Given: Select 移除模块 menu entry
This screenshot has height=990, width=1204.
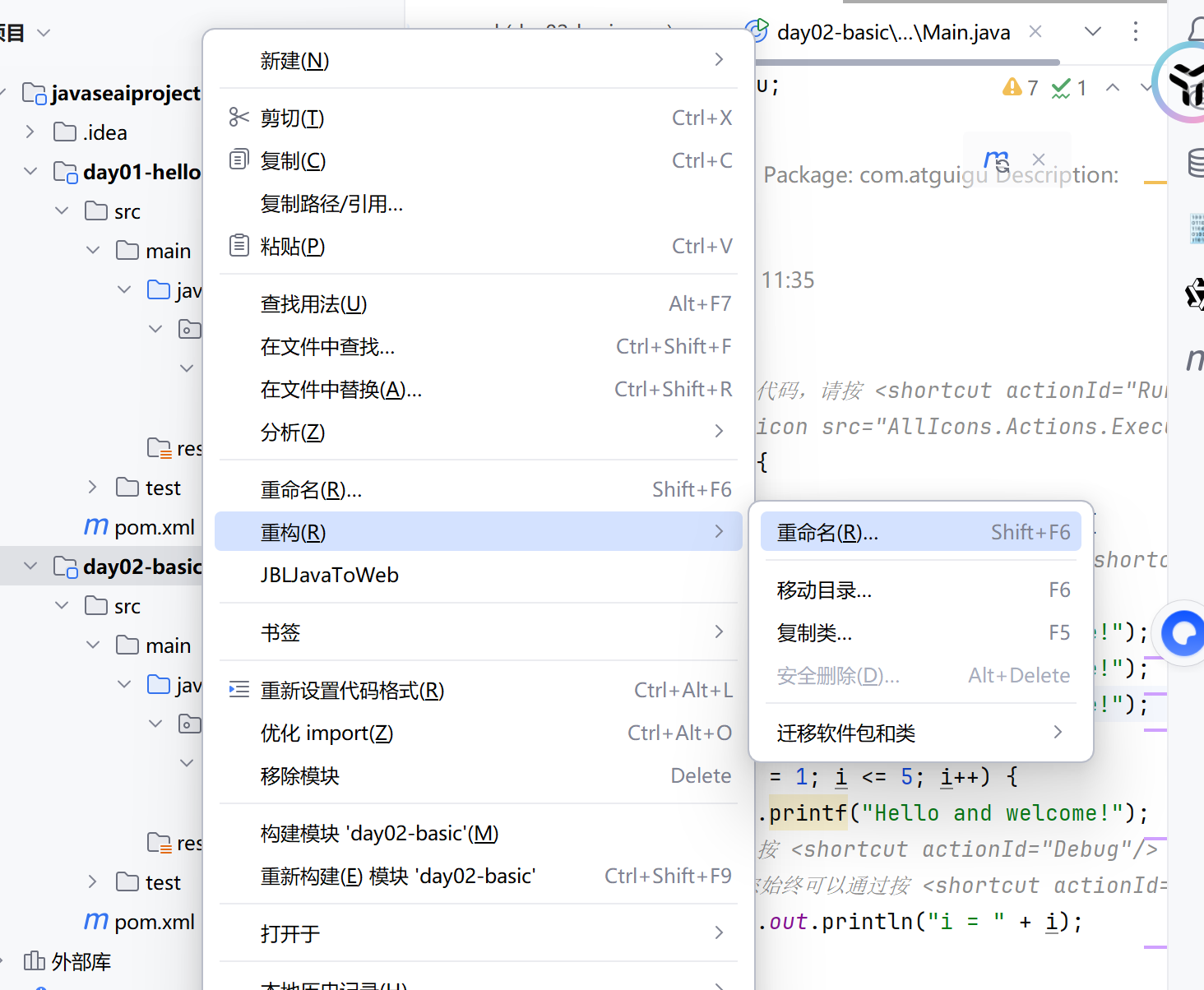Looking at the screenshot, I should pos(479,775).
